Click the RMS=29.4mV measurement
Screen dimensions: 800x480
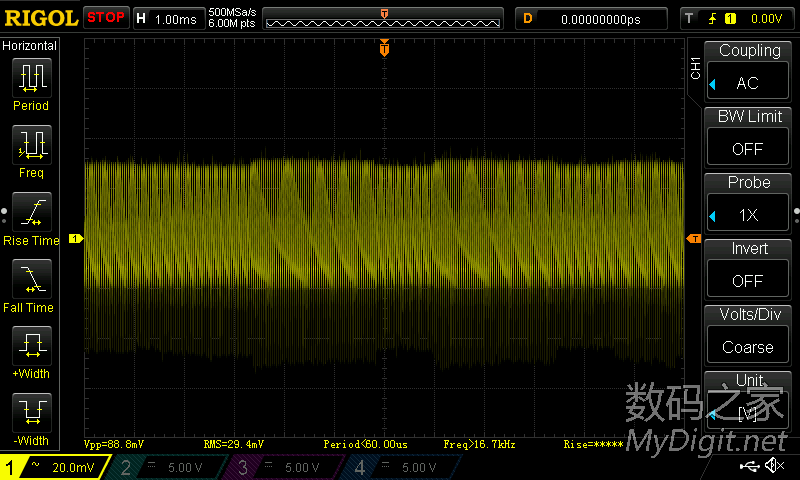tap(234, 444)
